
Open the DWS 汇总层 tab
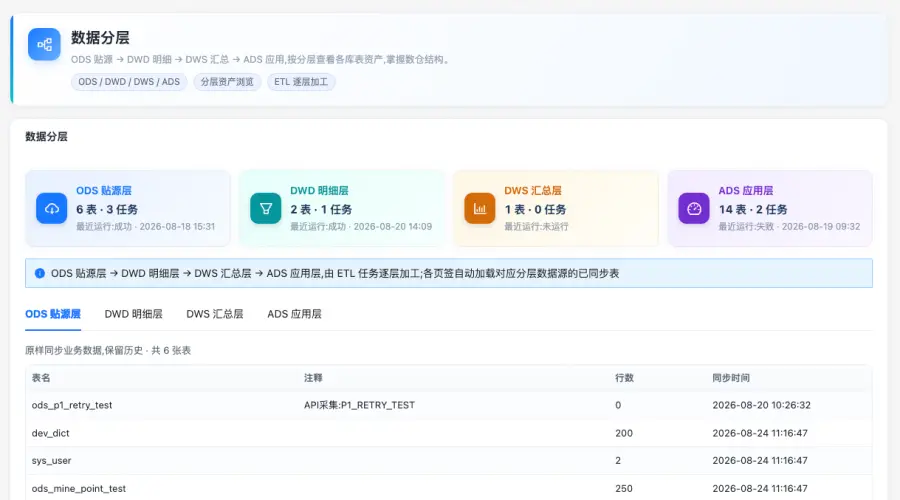pos(215,314)
